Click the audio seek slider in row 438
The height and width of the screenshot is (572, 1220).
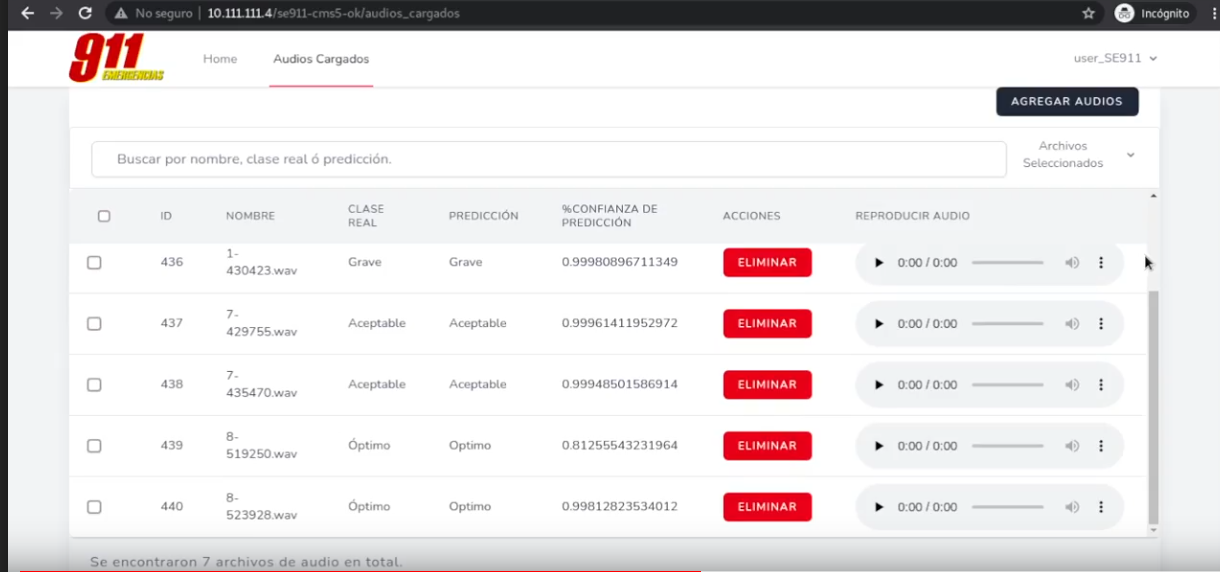click(x=1007, y=385)
